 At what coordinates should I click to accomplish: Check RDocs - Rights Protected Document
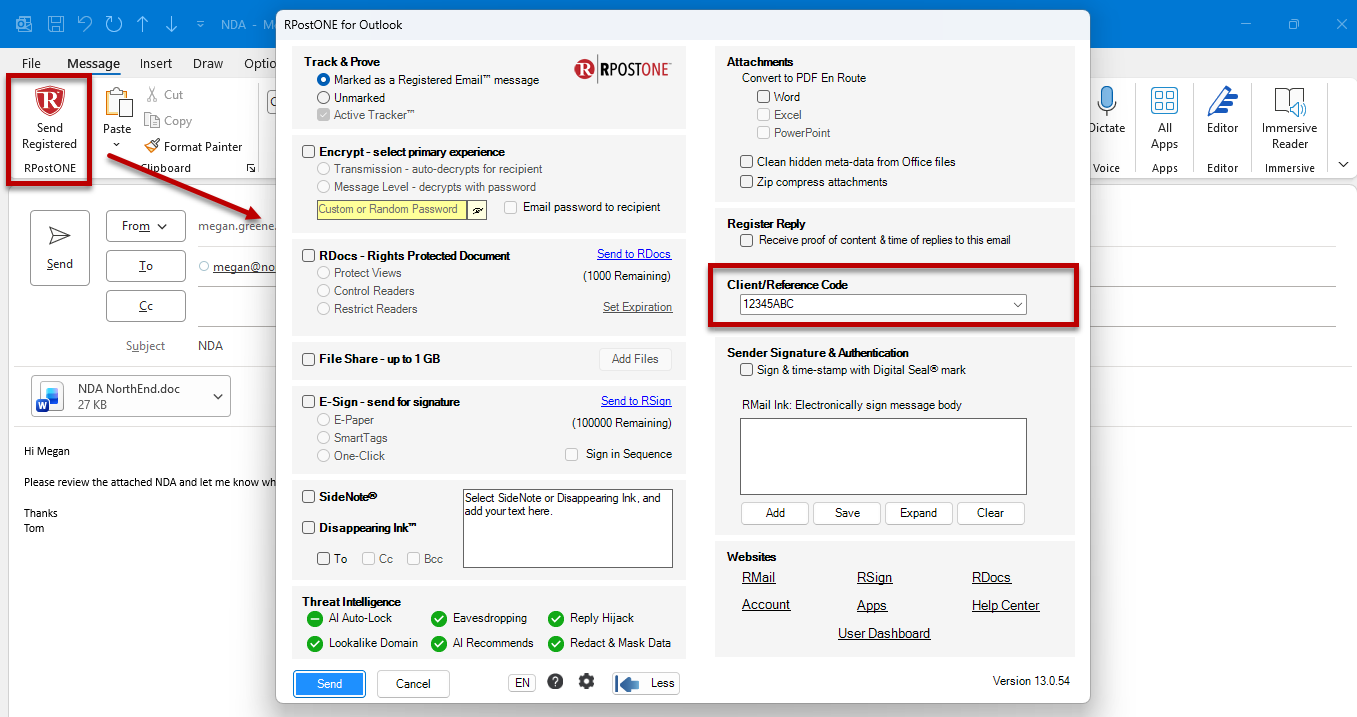point(309,256)
